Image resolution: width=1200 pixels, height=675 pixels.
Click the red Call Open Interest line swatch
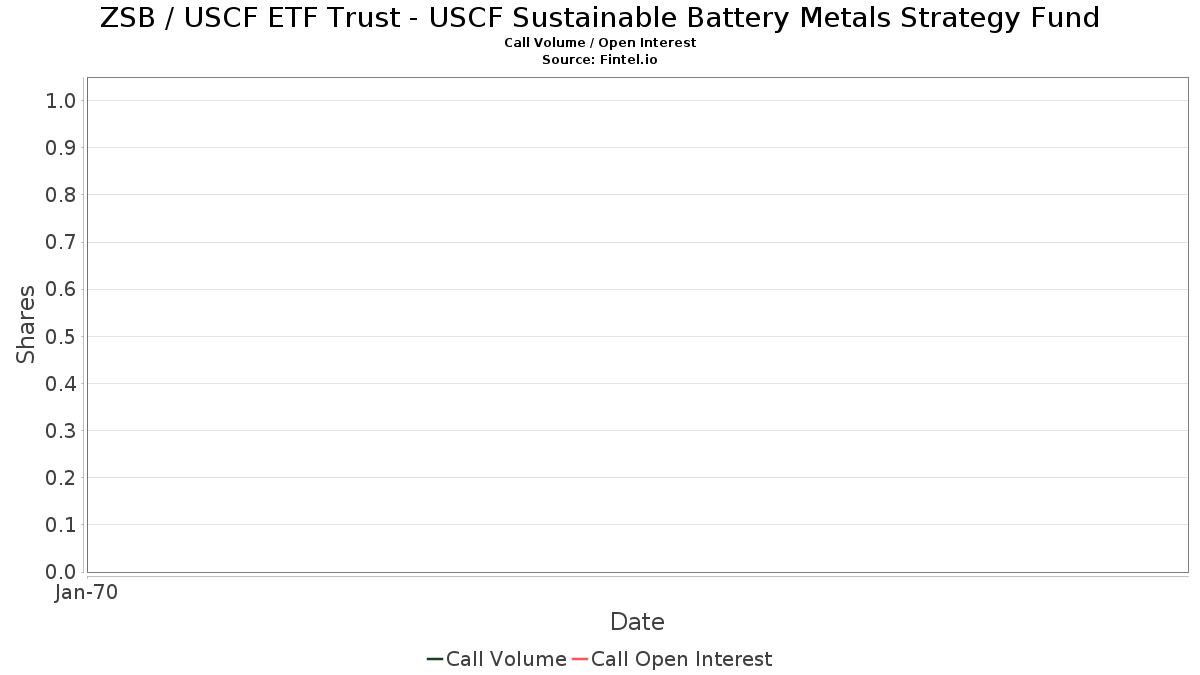[x=580, y=659]
